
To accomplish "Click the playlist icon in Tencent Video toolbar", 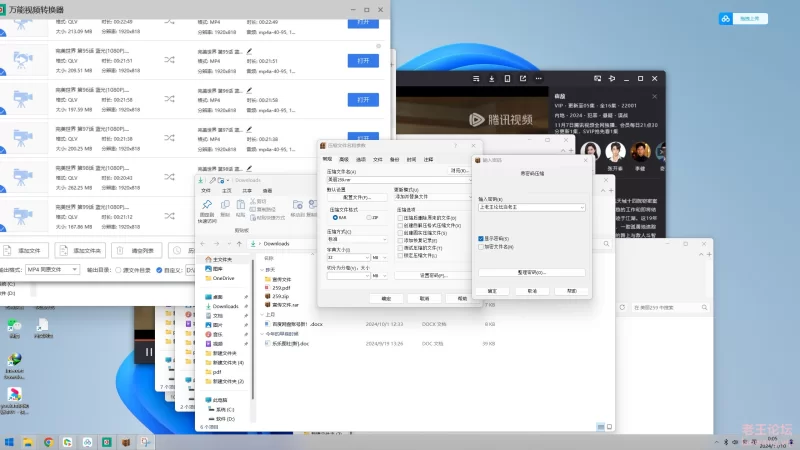I will tap(476, 79).
